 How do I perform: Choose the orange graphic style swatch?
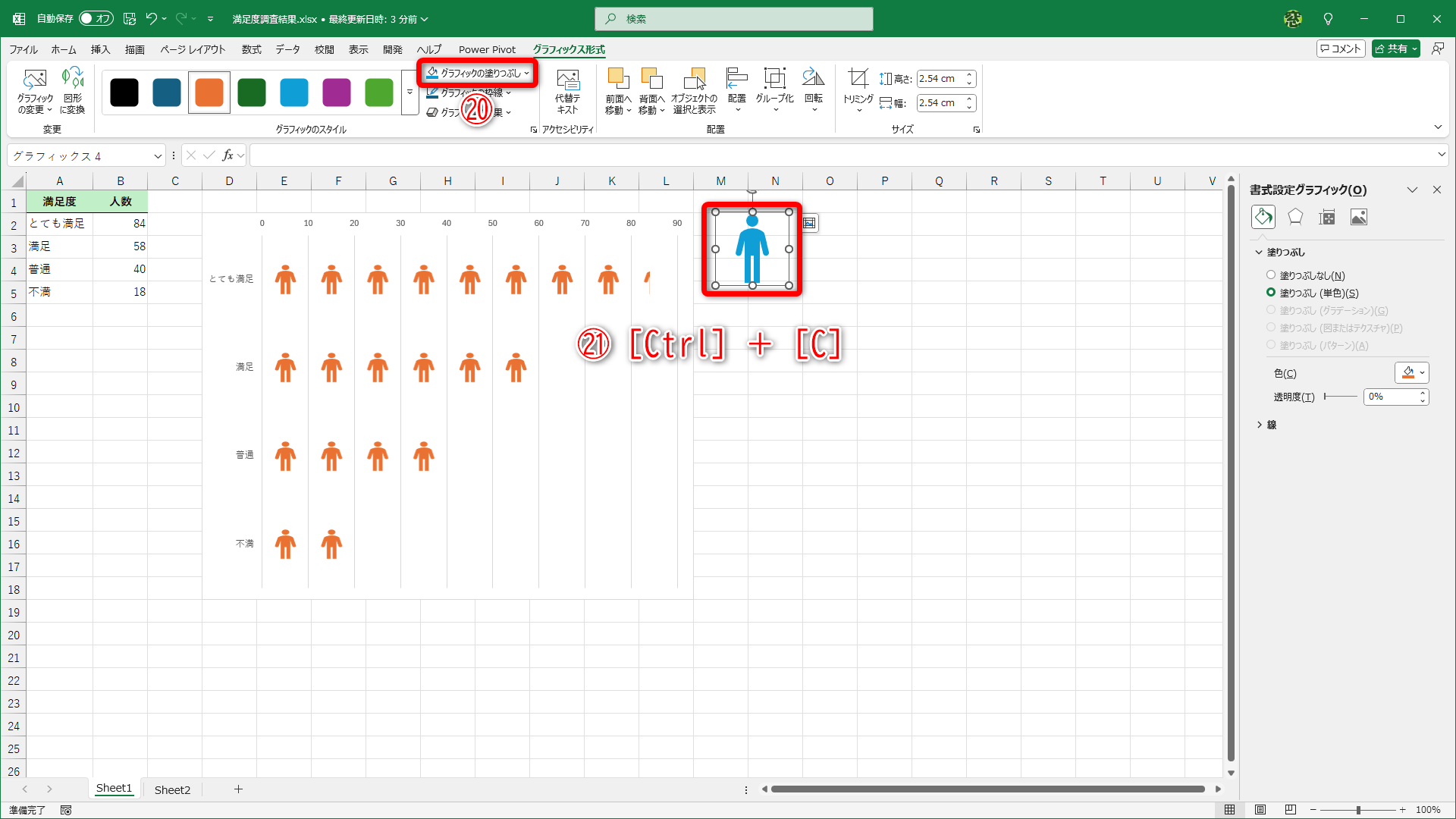pyautogui.click(x=209, y=93)
